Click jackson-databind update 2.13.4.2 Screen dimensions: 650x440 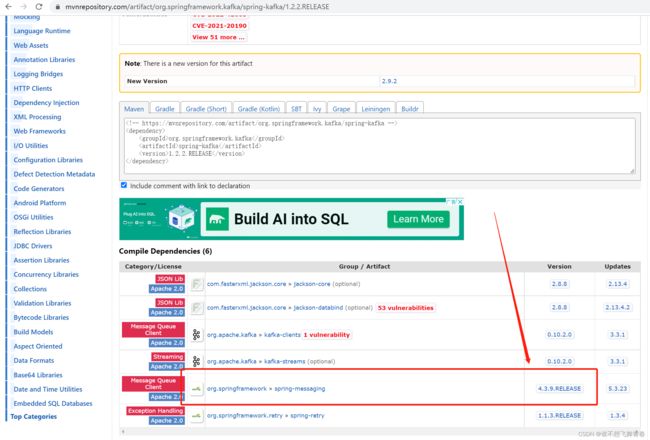coord(617,308)
